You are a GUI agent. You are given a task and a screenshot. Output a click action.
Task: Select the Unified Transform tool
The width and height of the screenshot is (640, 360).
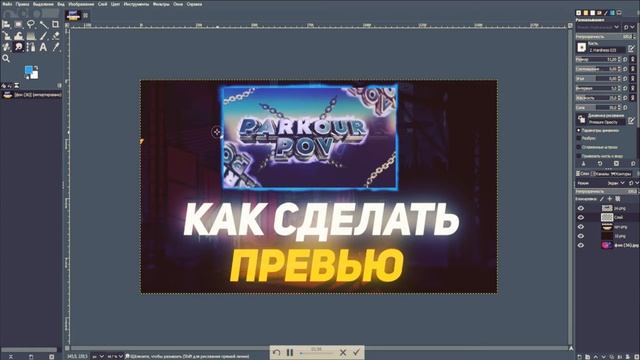6,36
